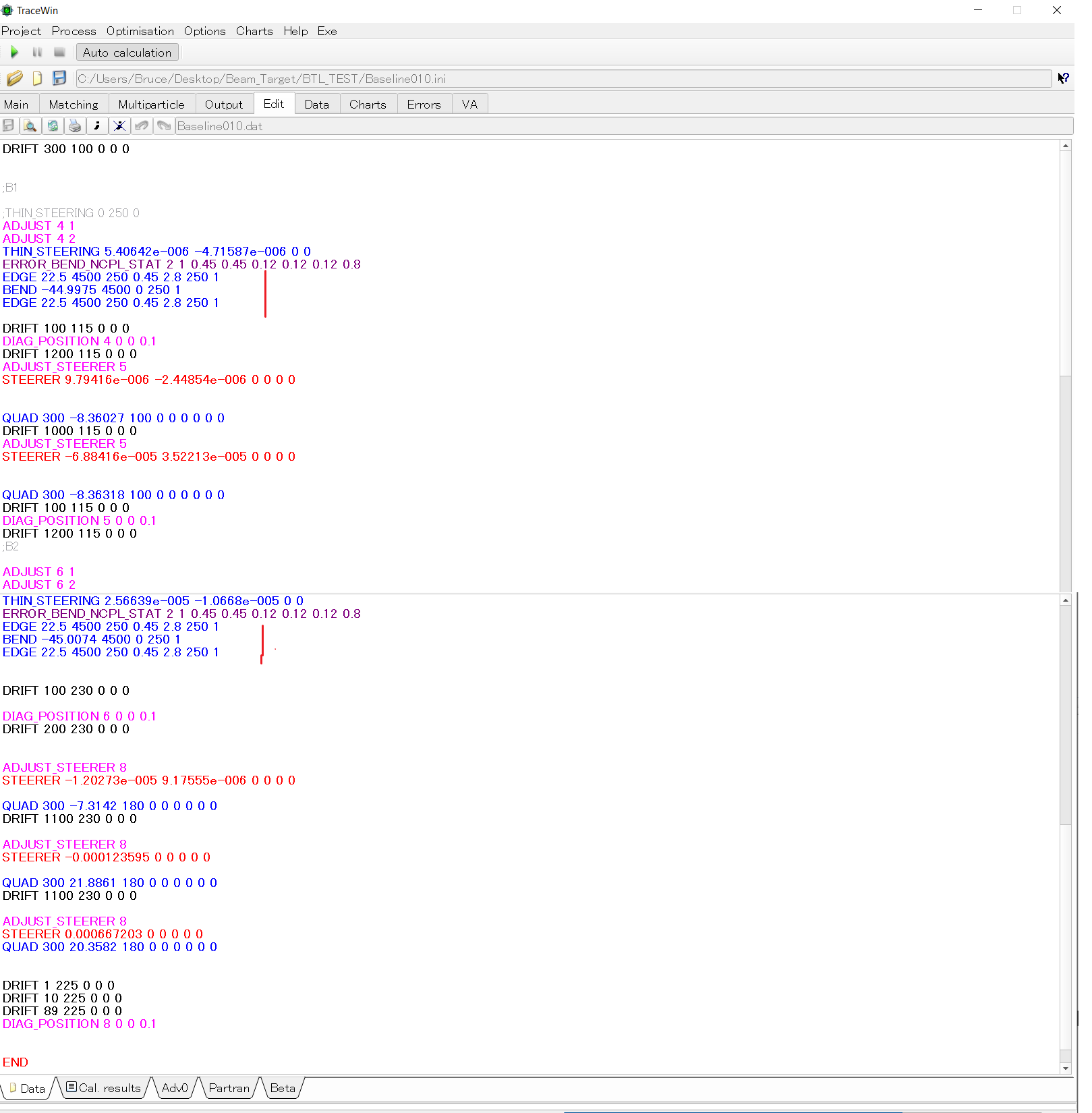Save project with blue floppy disk icon
The image size is (1092, 1113).
[59, 78]
